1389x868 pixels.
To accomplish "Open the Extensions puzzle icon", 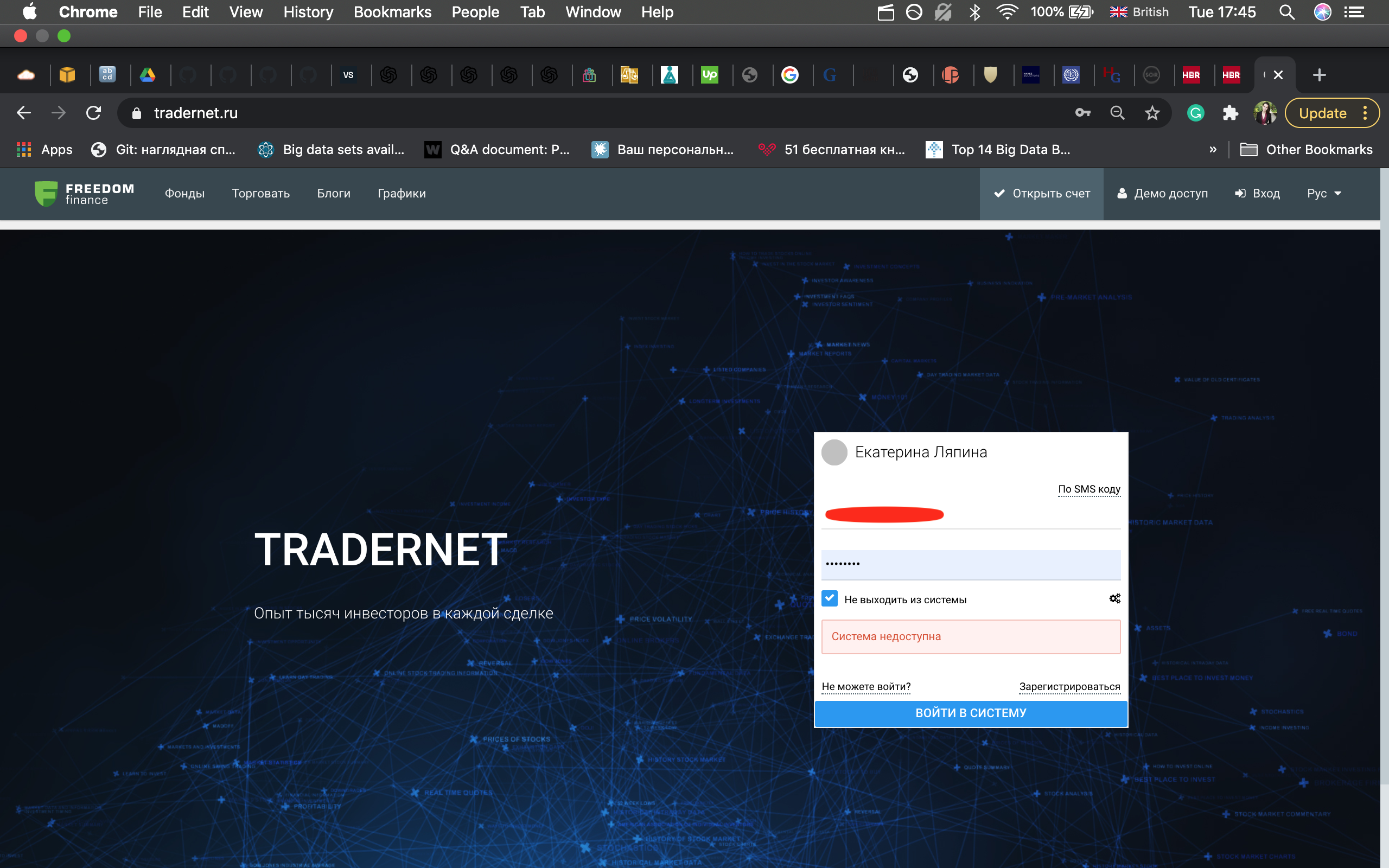I will pyautogui.click(x=1230, y=113).
